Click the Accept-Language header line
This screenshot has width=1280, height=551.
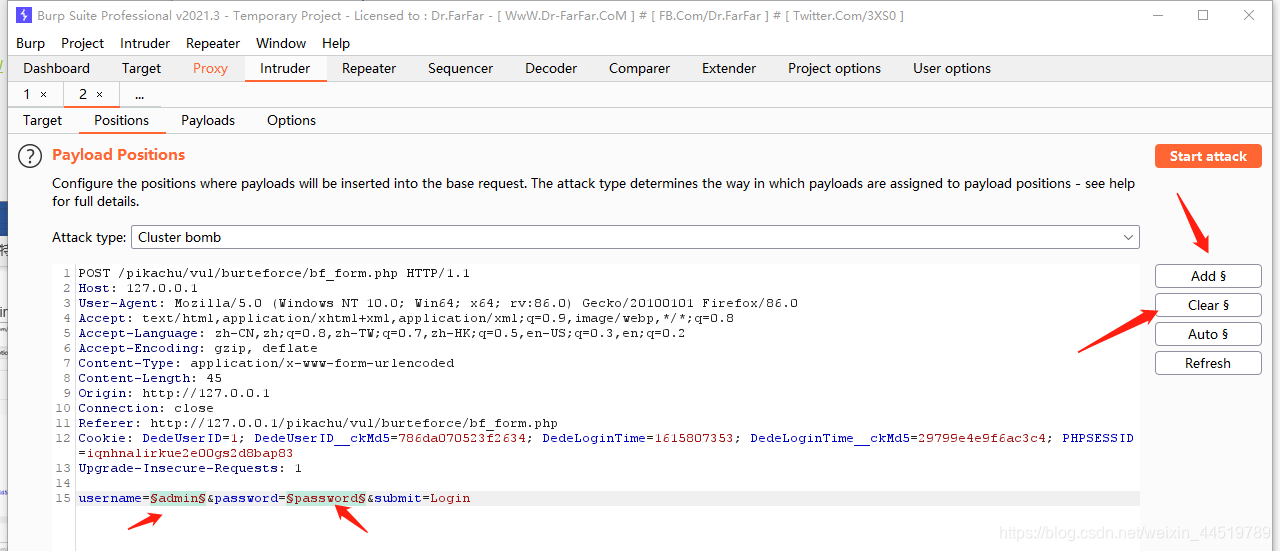tap(382, 333)
